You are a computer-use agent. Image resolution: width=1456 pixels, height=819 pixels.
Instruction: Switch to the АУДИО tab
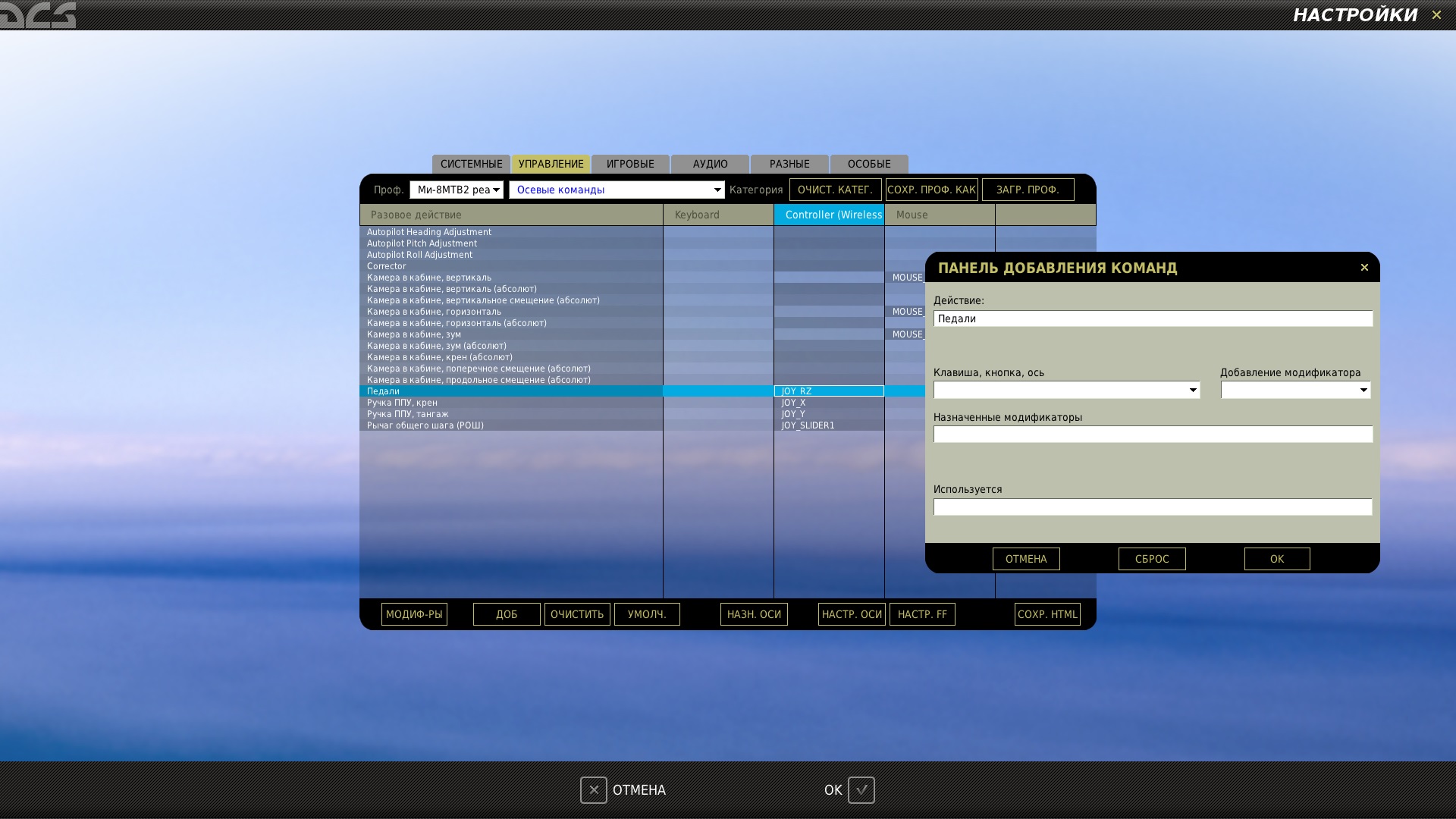710,164
